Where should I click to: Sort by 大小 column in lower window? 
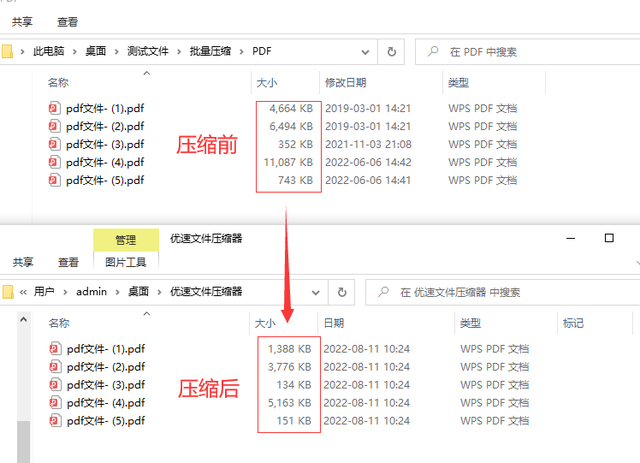[265, 323]
